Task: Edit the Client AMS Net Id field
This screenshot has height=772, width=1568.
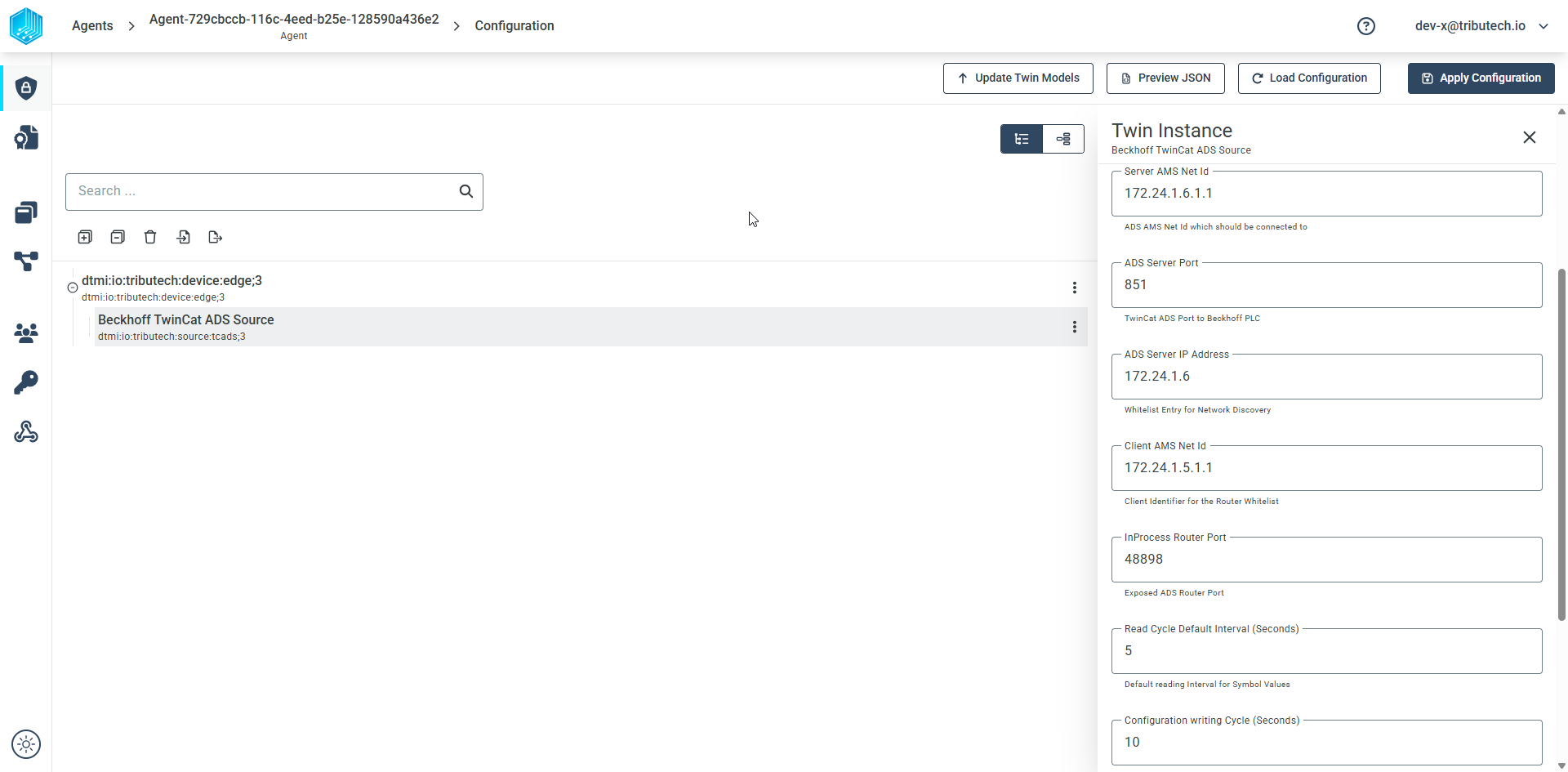Action: (1327, 468)
